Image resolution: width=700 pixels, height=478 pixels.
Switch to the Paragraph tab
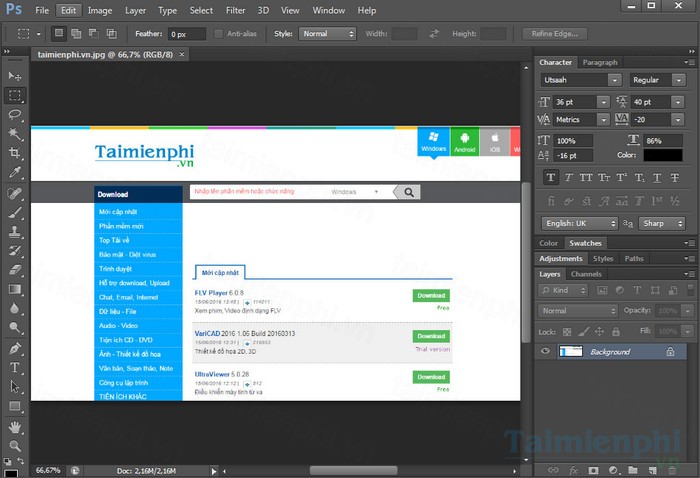pos(600,62)
